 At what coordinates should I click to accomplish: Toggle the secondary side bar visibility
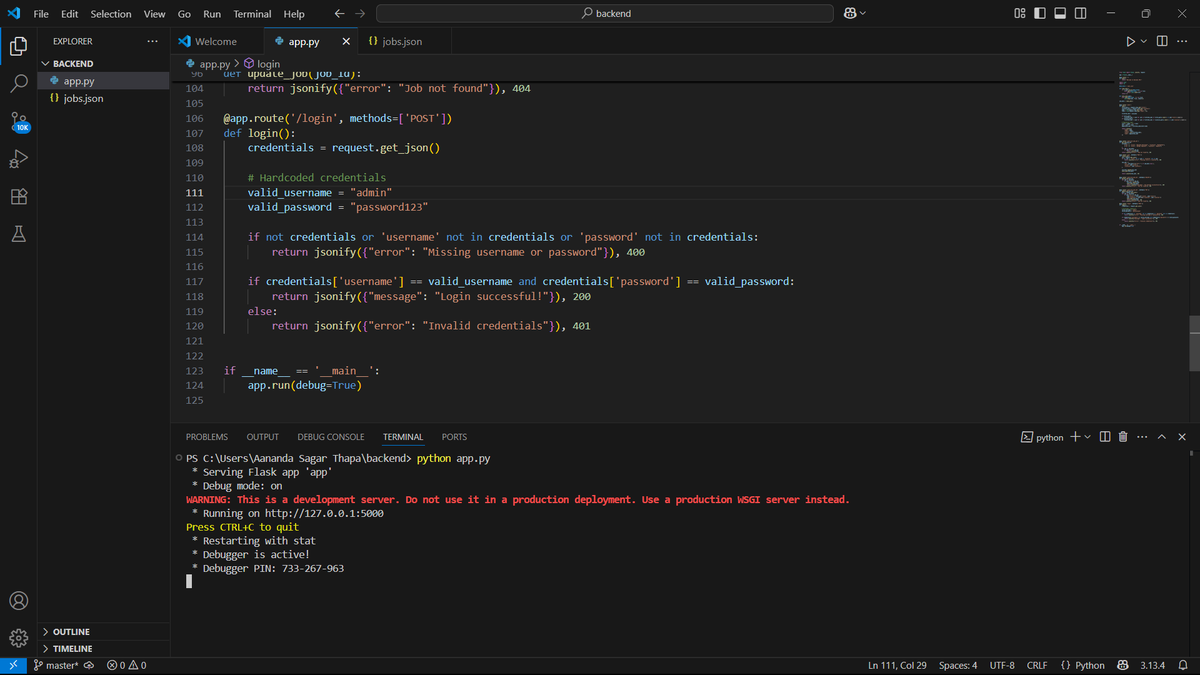(1081, 14)
